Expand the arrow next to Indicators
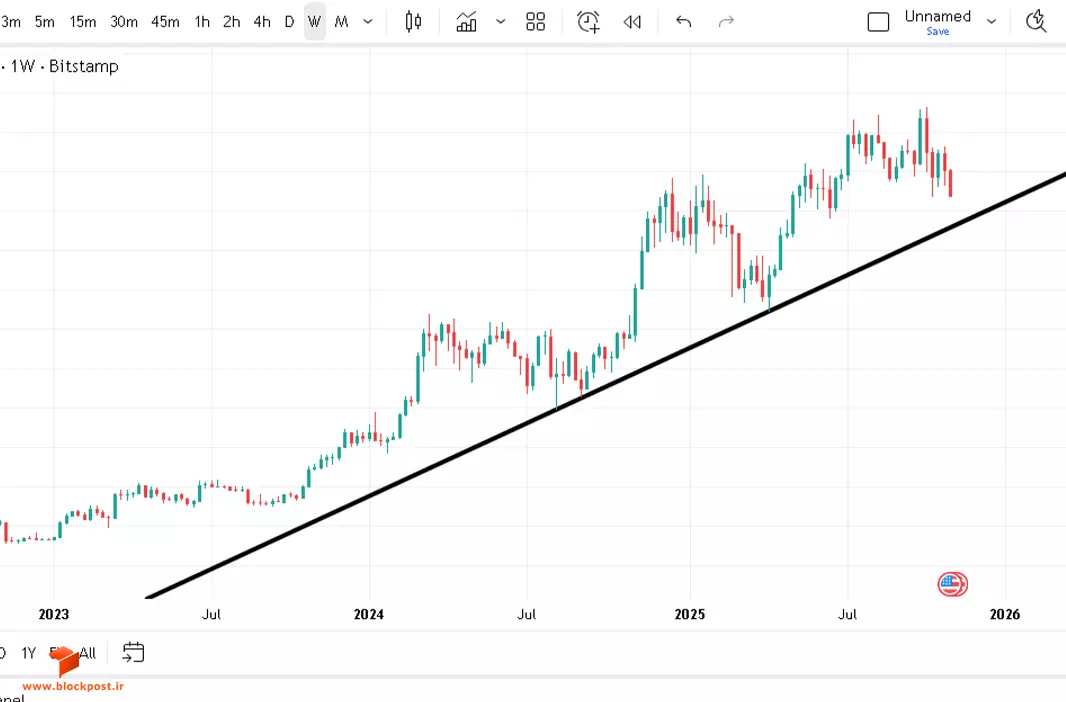The height and width of the screenshot is (702, 1066). [x=500, y=22]
